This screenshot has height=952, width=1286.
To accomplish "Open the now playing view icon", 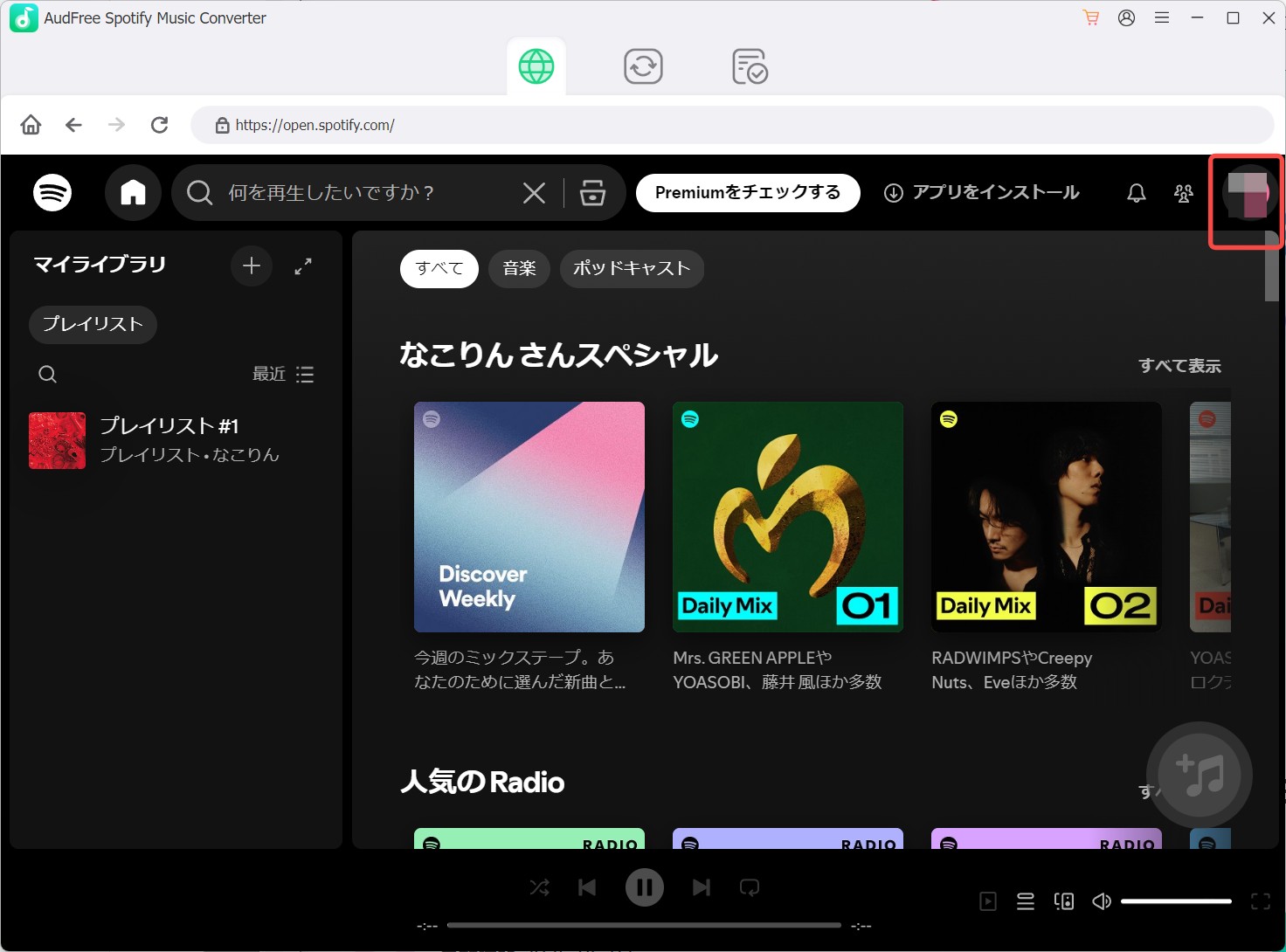I will click(988, 901).
